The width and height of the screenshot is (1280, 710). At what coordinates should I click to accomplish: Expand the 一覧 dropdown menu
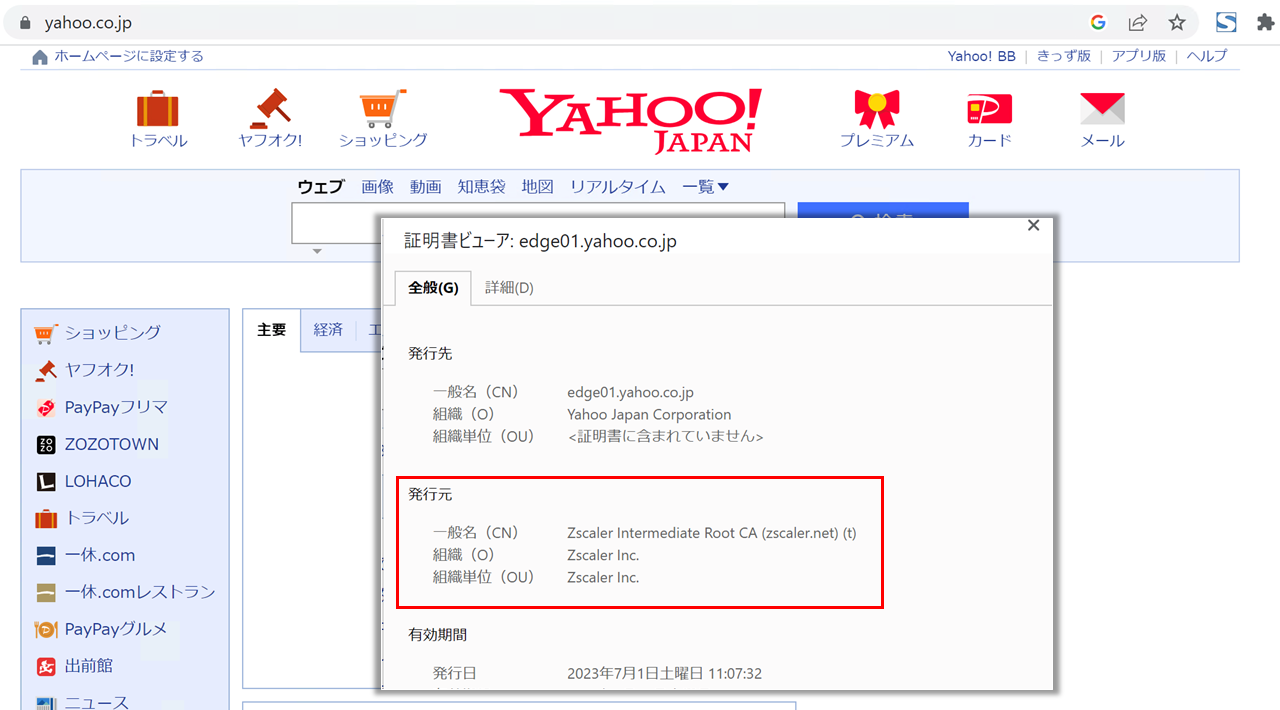(706, 187)
